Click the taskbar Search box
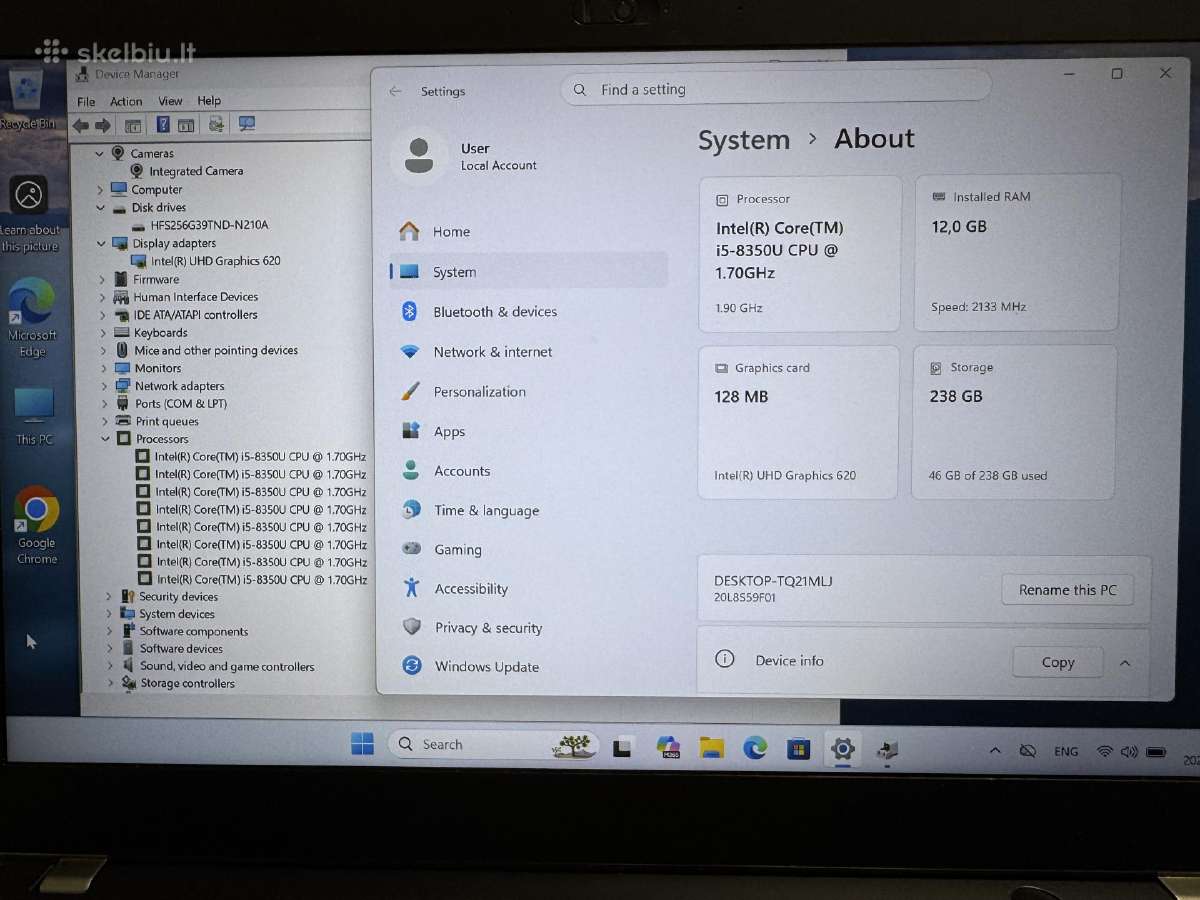This screenshot has width=1200, height=900. point(492,745)
